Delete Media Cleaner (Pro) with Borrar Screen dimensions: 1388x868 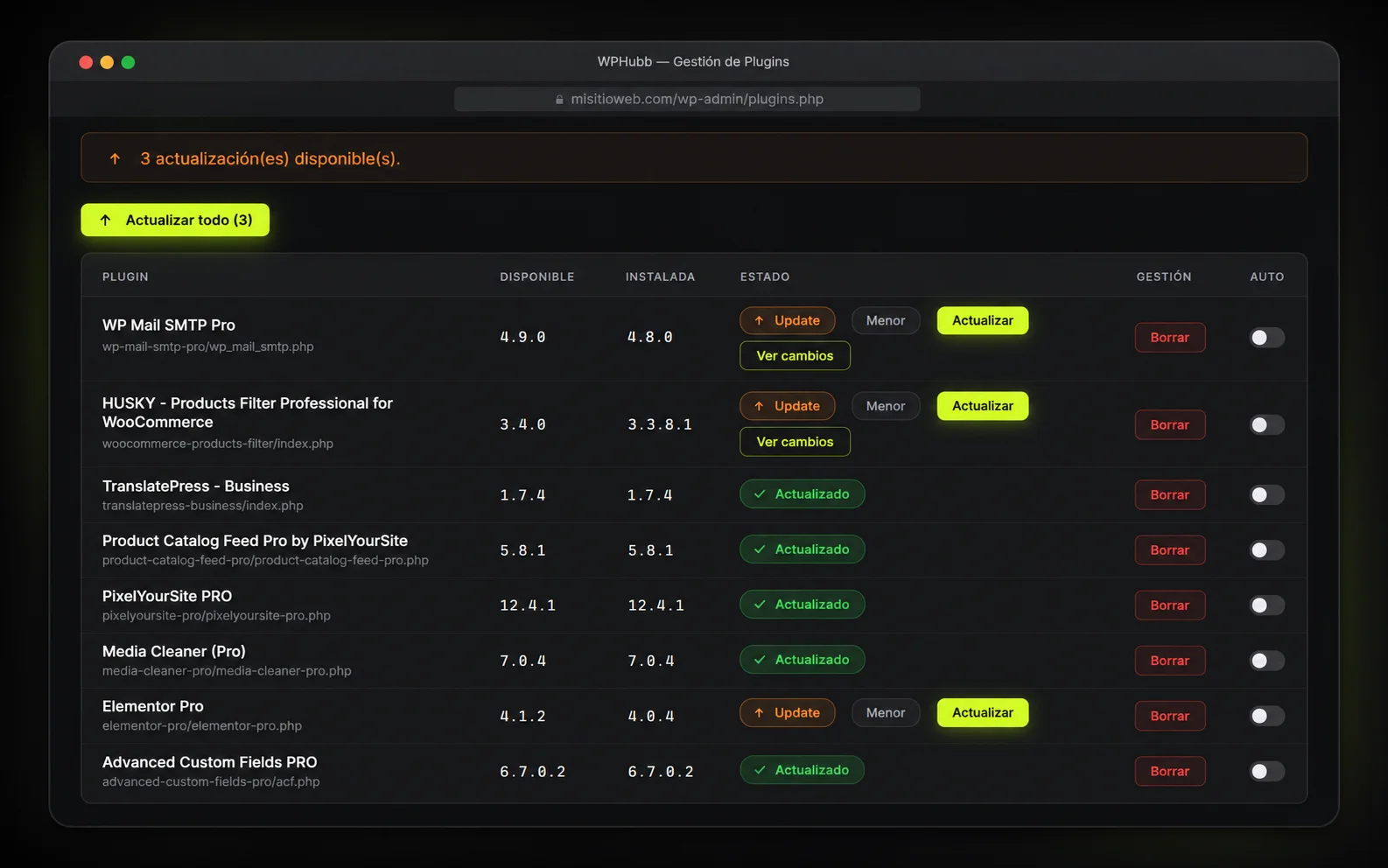click(x=1170, y=660)
